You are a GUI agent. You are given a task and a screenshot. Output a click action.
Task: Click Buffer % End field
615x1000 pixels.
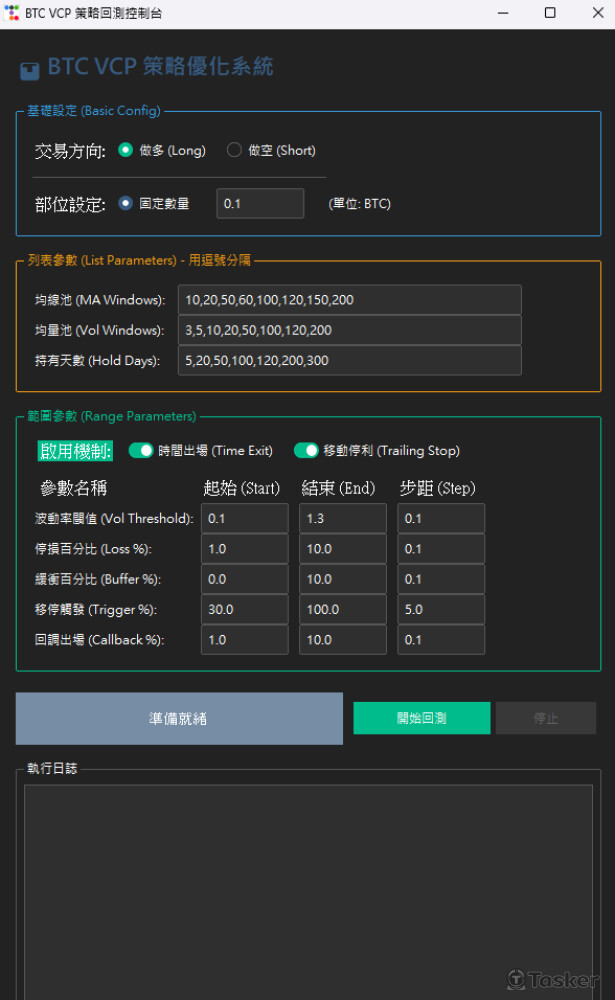pos(343,579)
